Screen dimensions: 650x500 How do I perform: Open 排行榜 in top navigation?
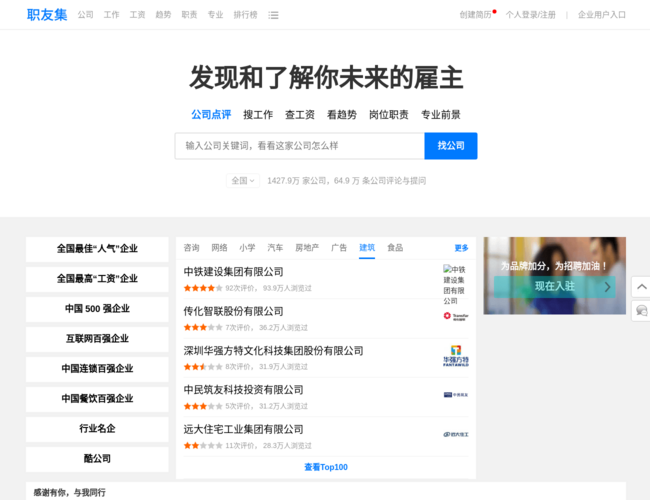245,15
